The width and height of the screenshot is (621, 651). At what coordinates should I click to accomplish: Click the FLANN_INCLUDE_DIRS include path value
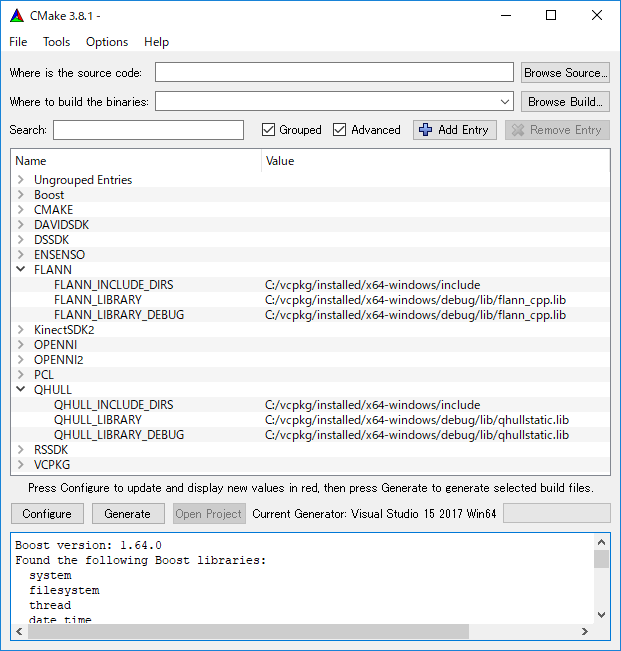tap(372, 285)
